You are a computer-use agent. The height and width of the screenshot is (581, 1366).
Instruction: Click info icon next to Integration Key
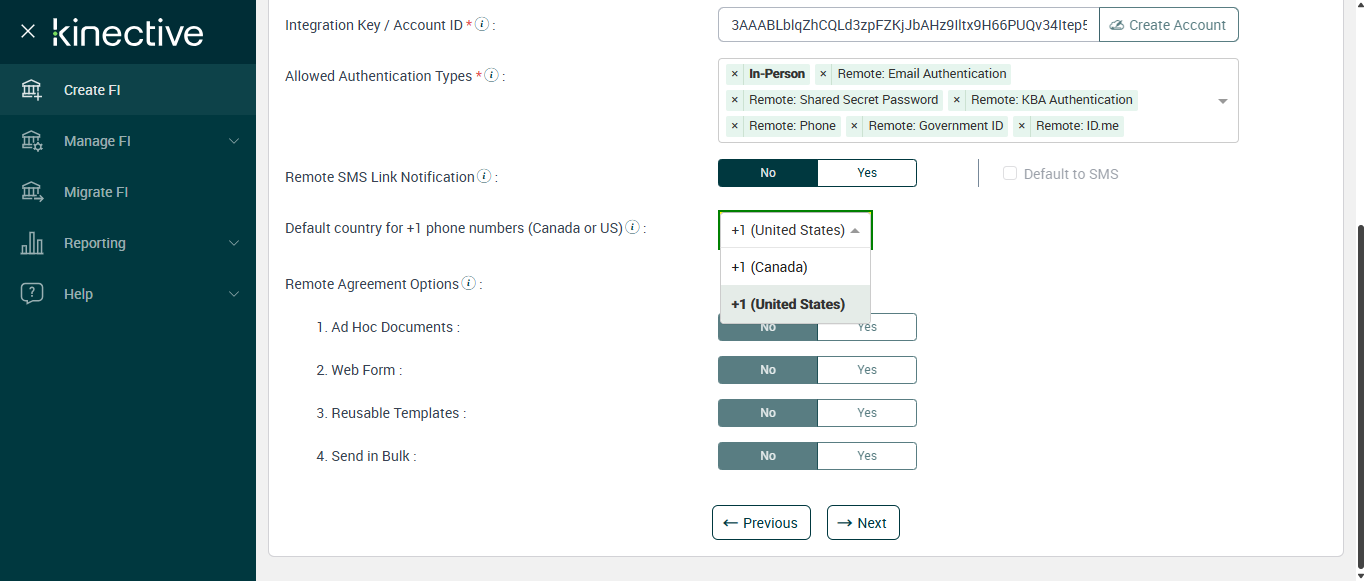482,24
